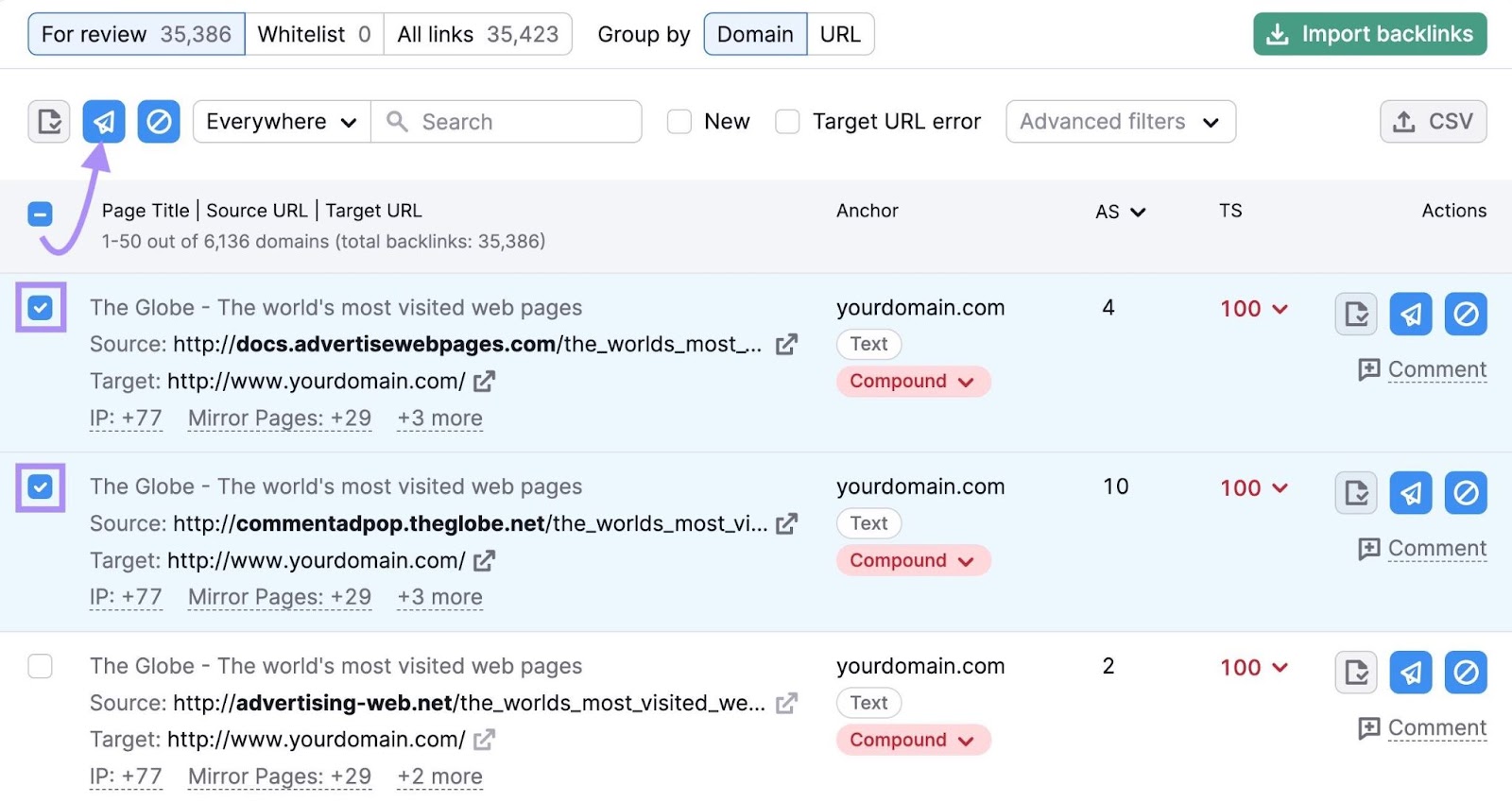This screenshot has width=1512, height=802.
Task: Disavow the docs.advertisewebpages.com backlink
Action: point(1466,314)
